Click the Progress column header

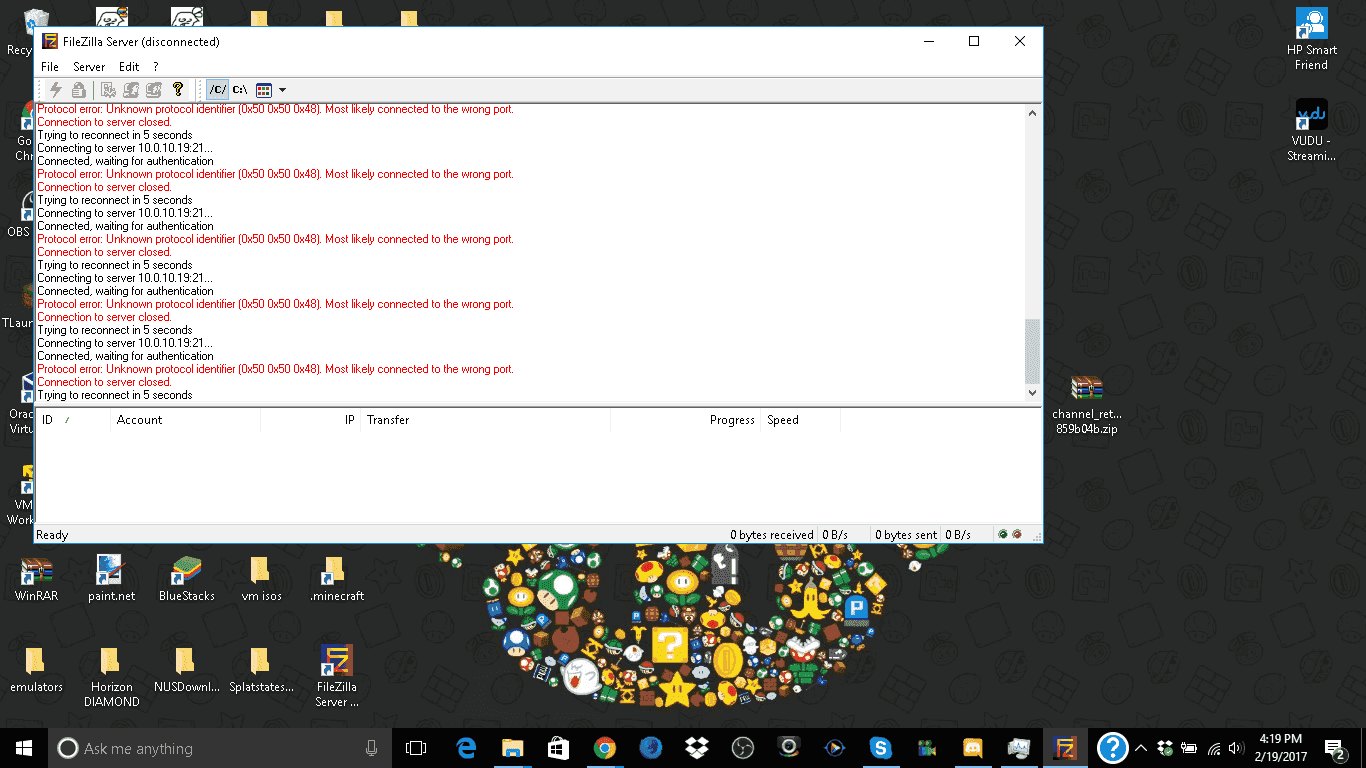point(686,420)
